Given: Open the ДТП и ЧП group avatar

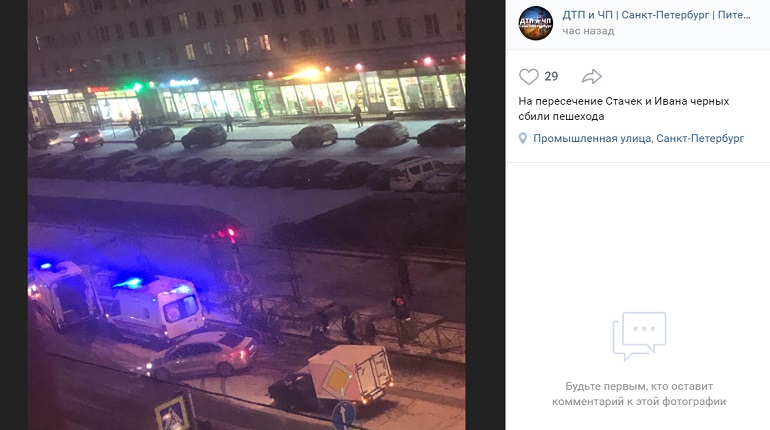Looking at the screenshot, I should (536, 23).
